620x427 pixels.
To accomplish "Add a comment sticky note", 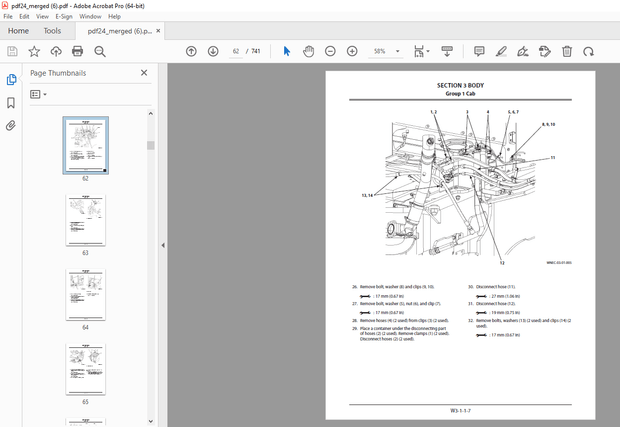I will (479, 51).
